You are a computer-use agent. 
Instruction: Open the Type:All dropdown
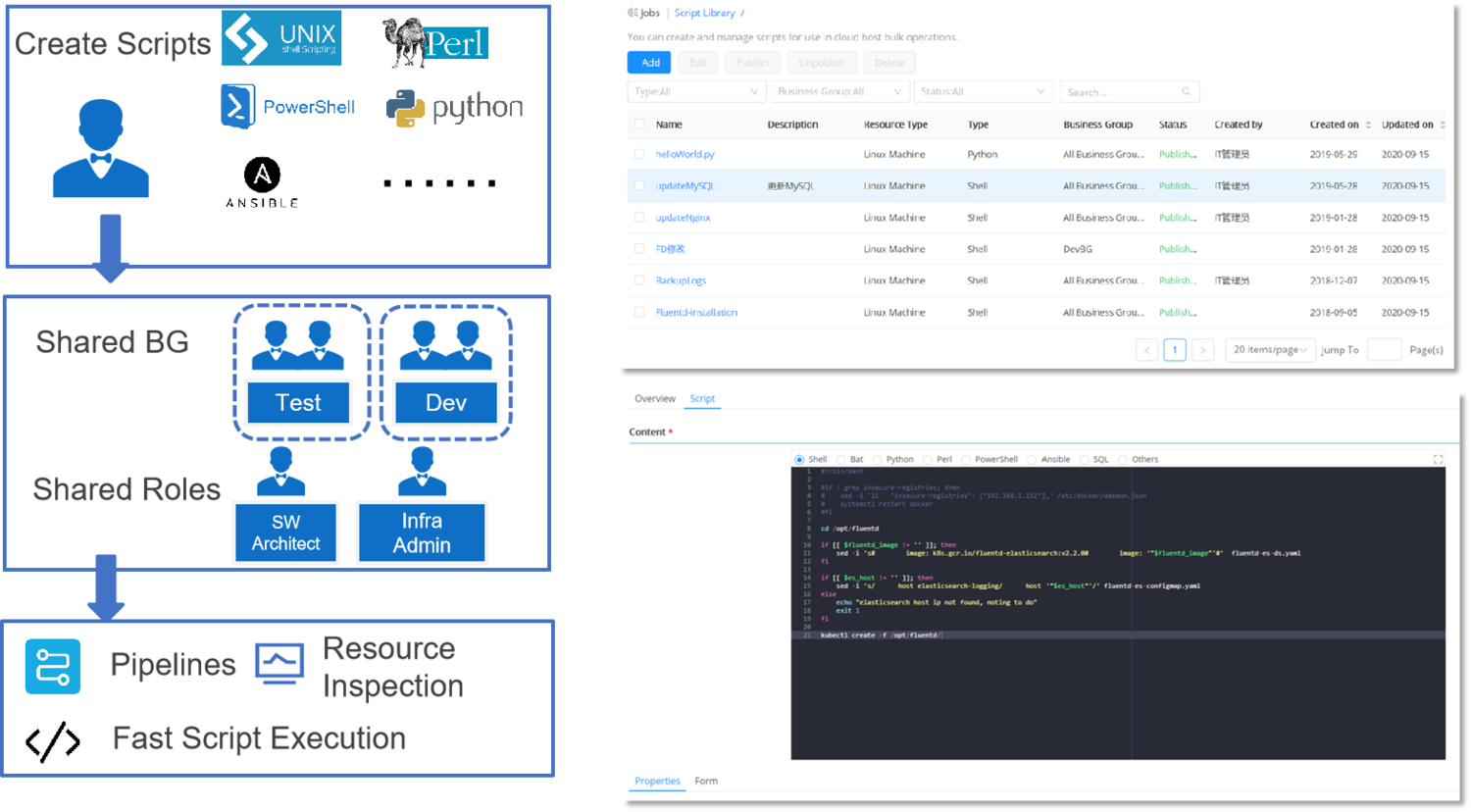696,91
